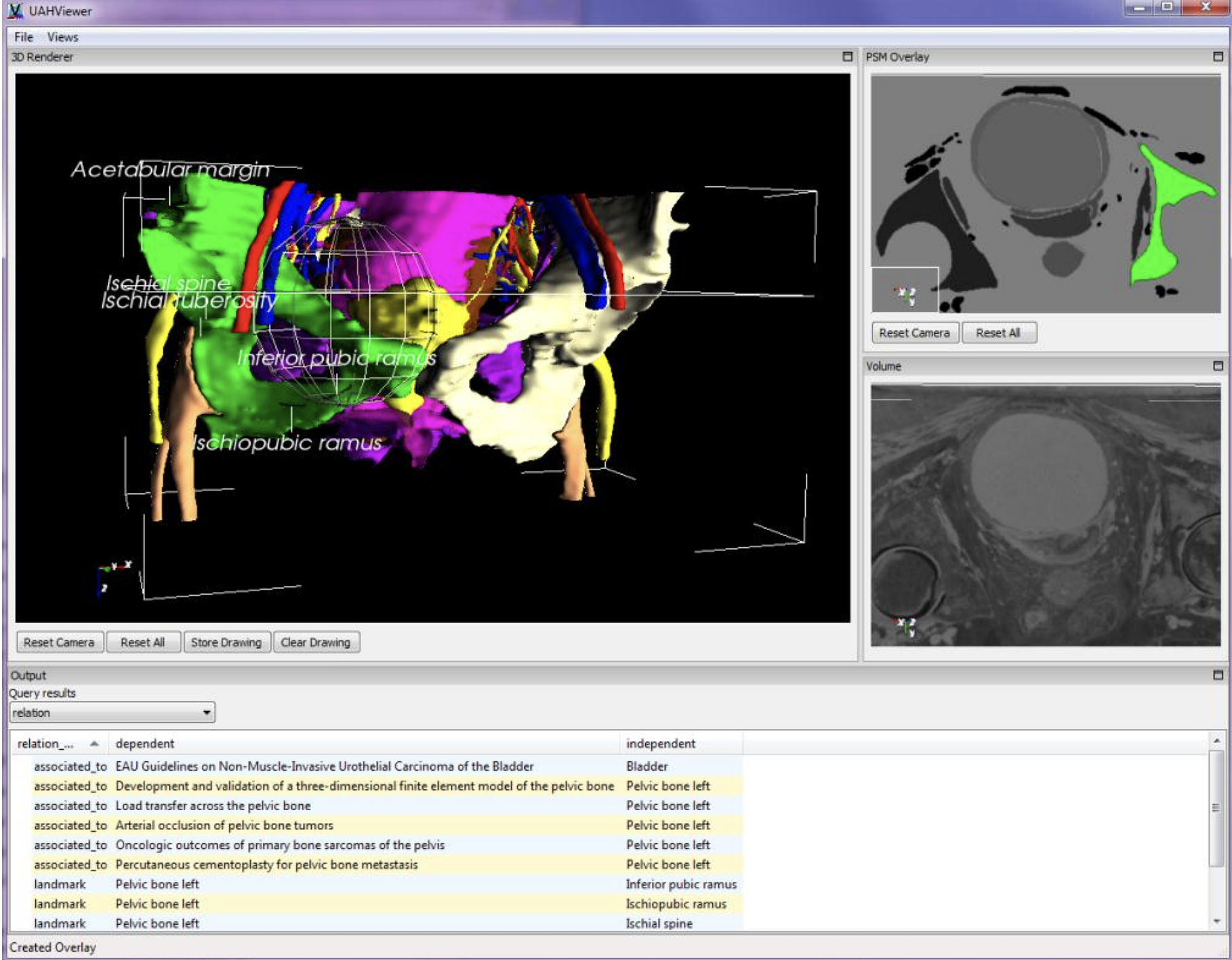Click the Clear Drawing button
Screen dimensions: 1232x960
click(x=316, y=642)
